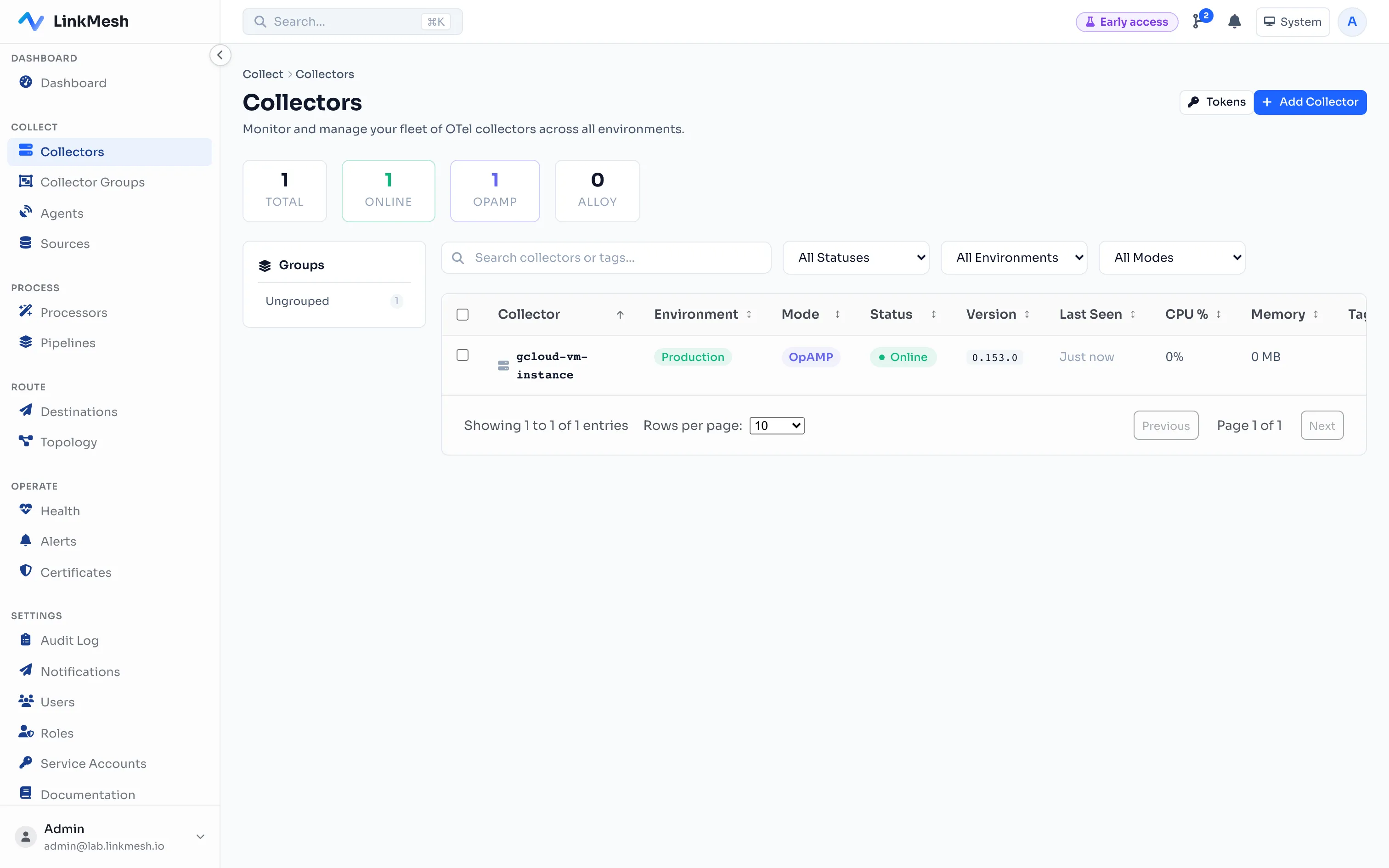The height and width of the screenshot is (868, 1389).
Task: Open the All Modes dropdown
Action: tap(1171, 258)
